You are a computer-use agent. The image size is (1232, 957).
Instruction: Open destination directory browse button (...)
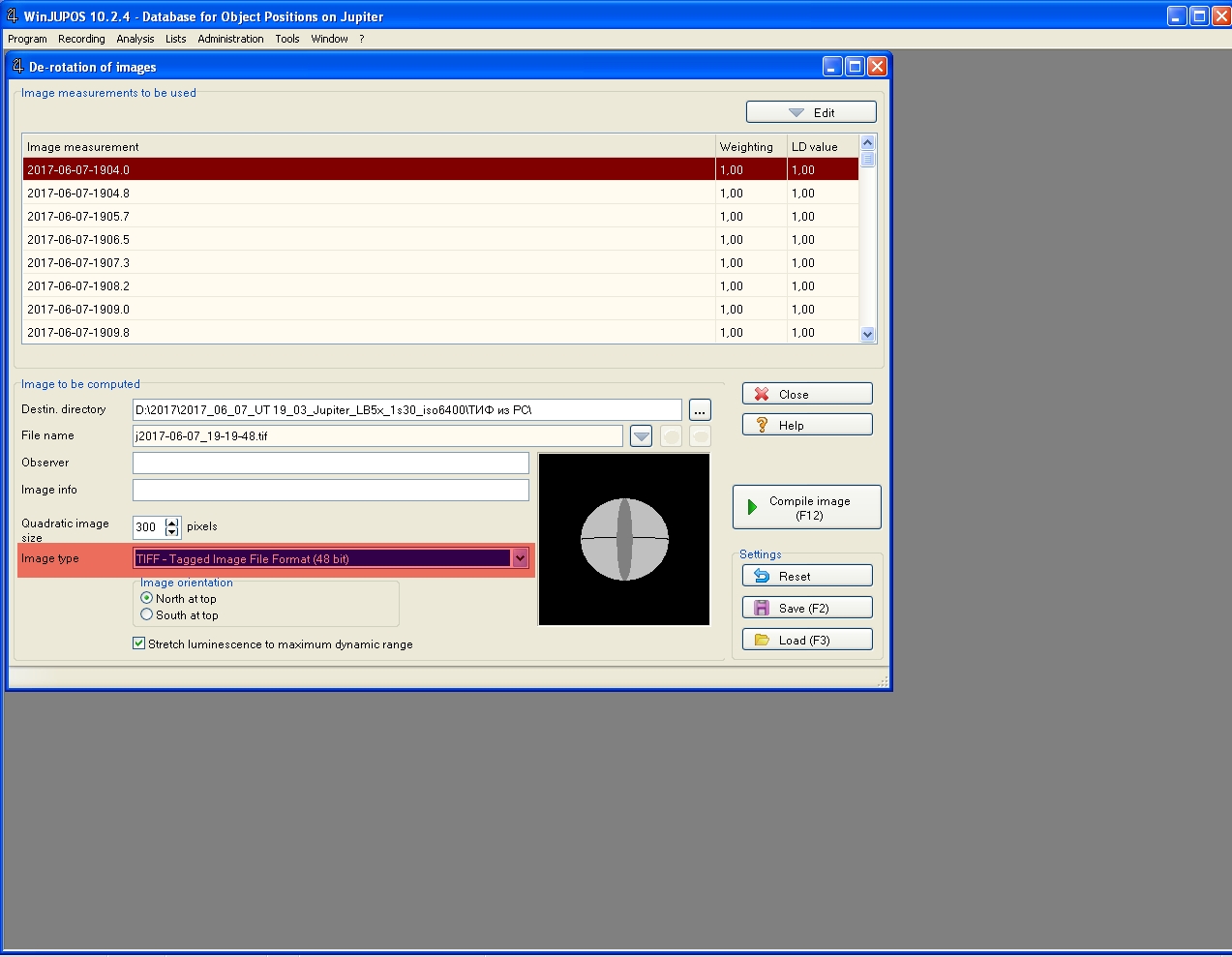pos(700,410)
